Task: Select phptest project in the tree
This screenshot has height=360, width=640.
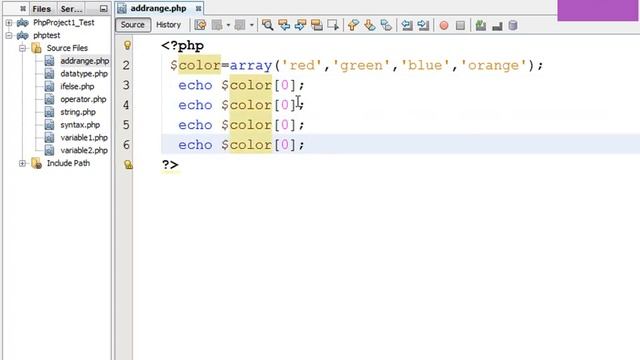Action: pos(47,35)
